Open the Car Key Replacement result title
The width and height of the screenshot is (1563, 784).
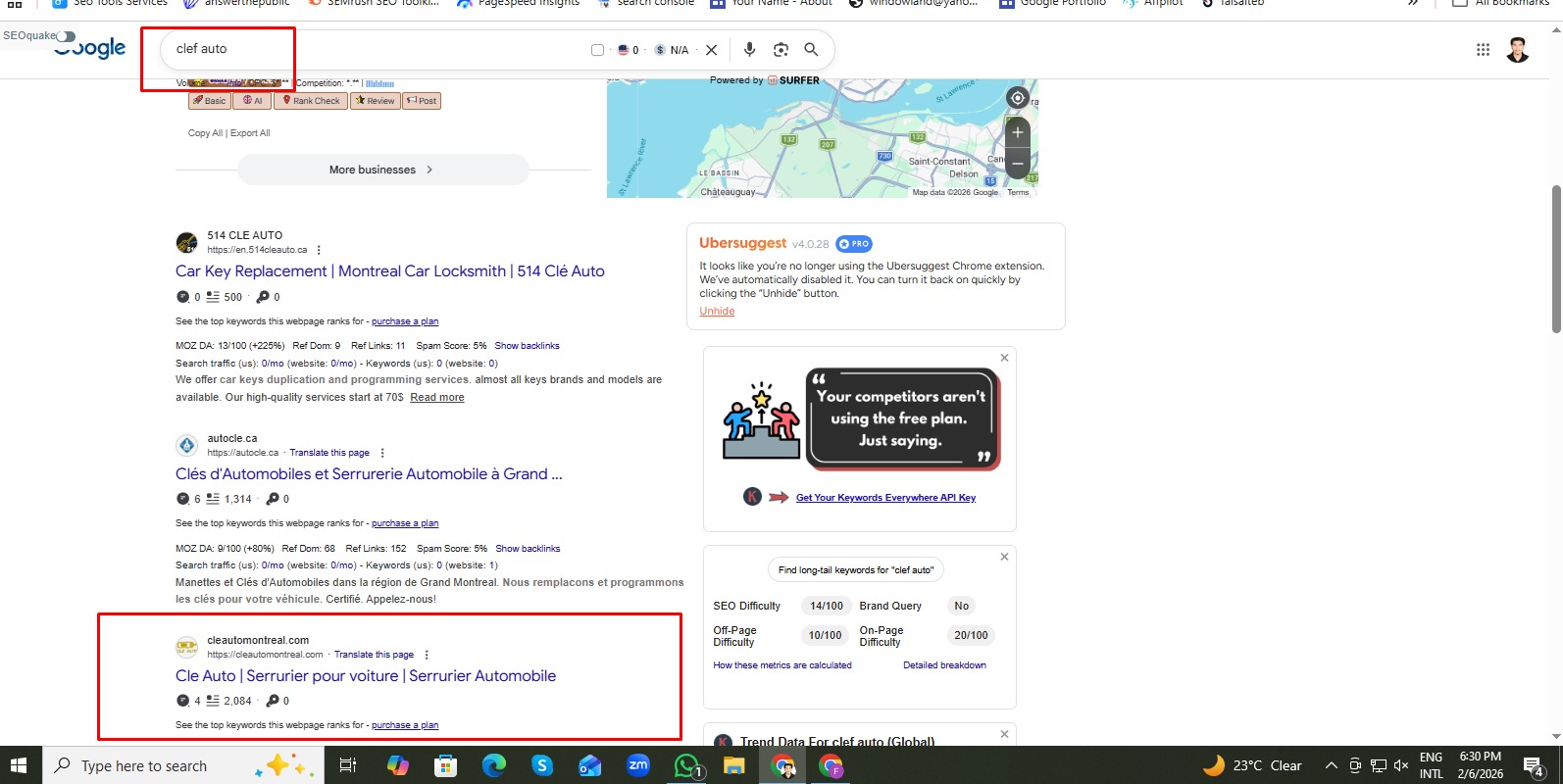pyautogui.click(x=390, y=271)
